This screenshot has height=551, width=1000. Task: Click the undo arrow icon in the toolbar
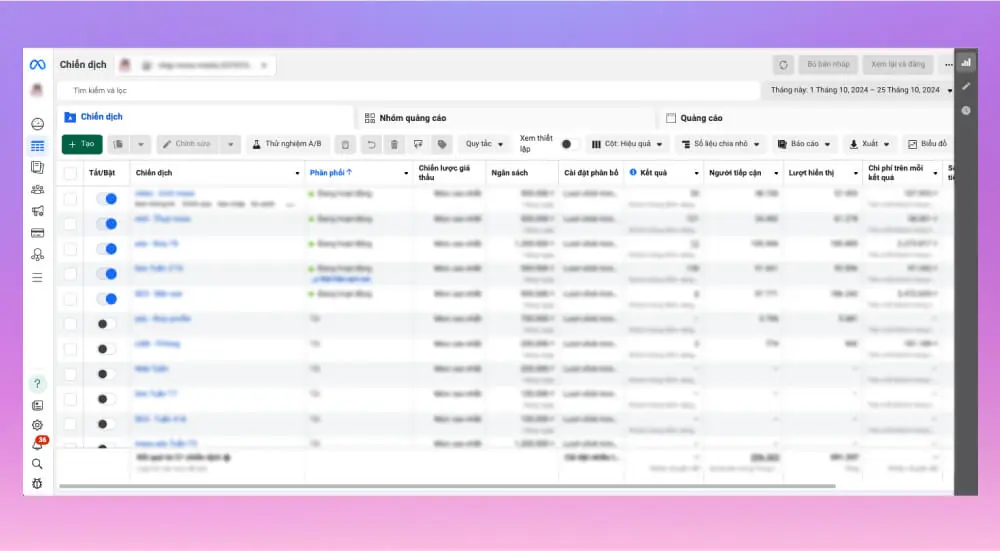(x=371, y=144)
